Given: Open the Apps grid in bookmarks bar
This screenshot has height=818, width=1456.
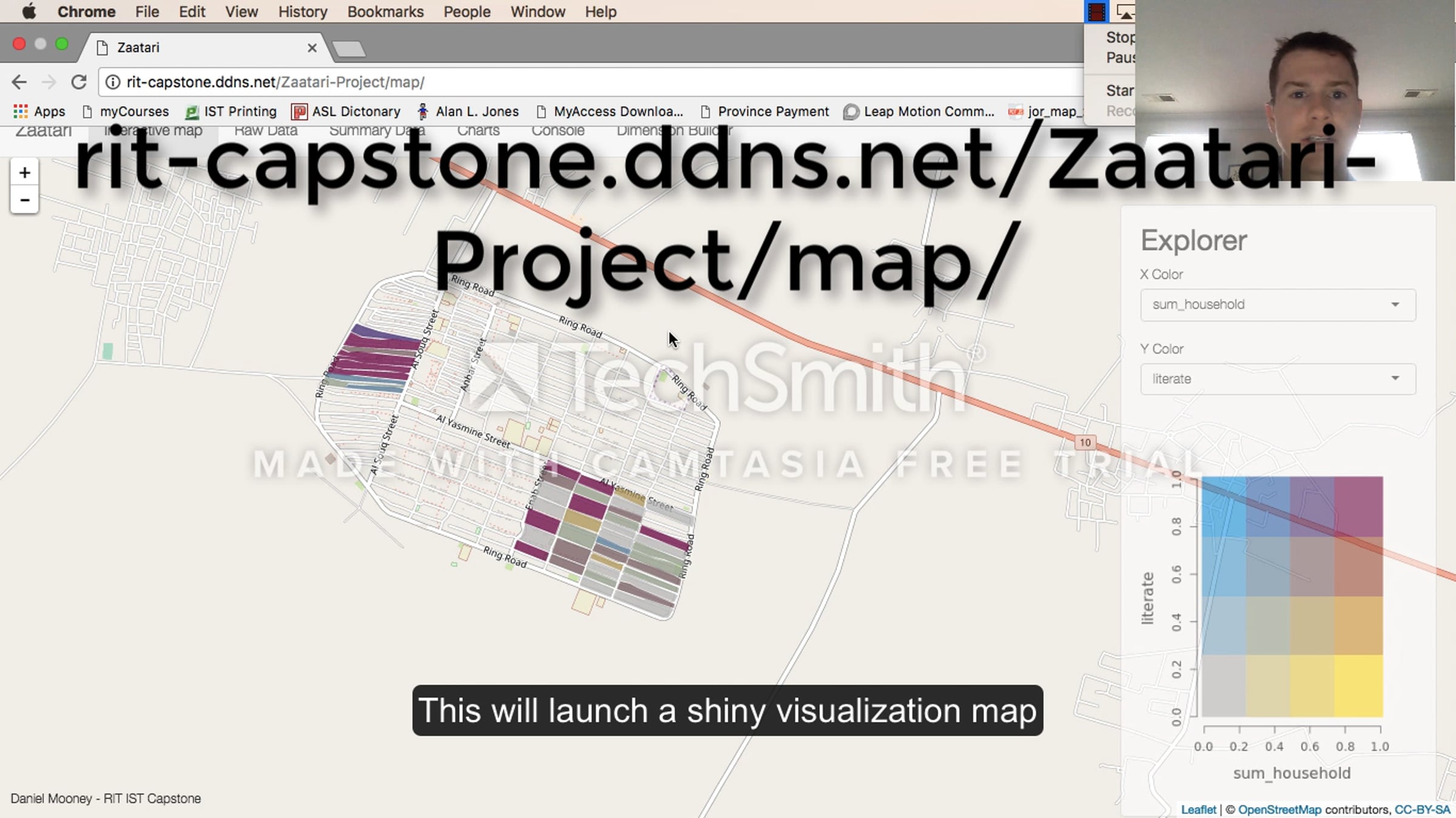Looking at the screenshot, I should pos(39,112).
